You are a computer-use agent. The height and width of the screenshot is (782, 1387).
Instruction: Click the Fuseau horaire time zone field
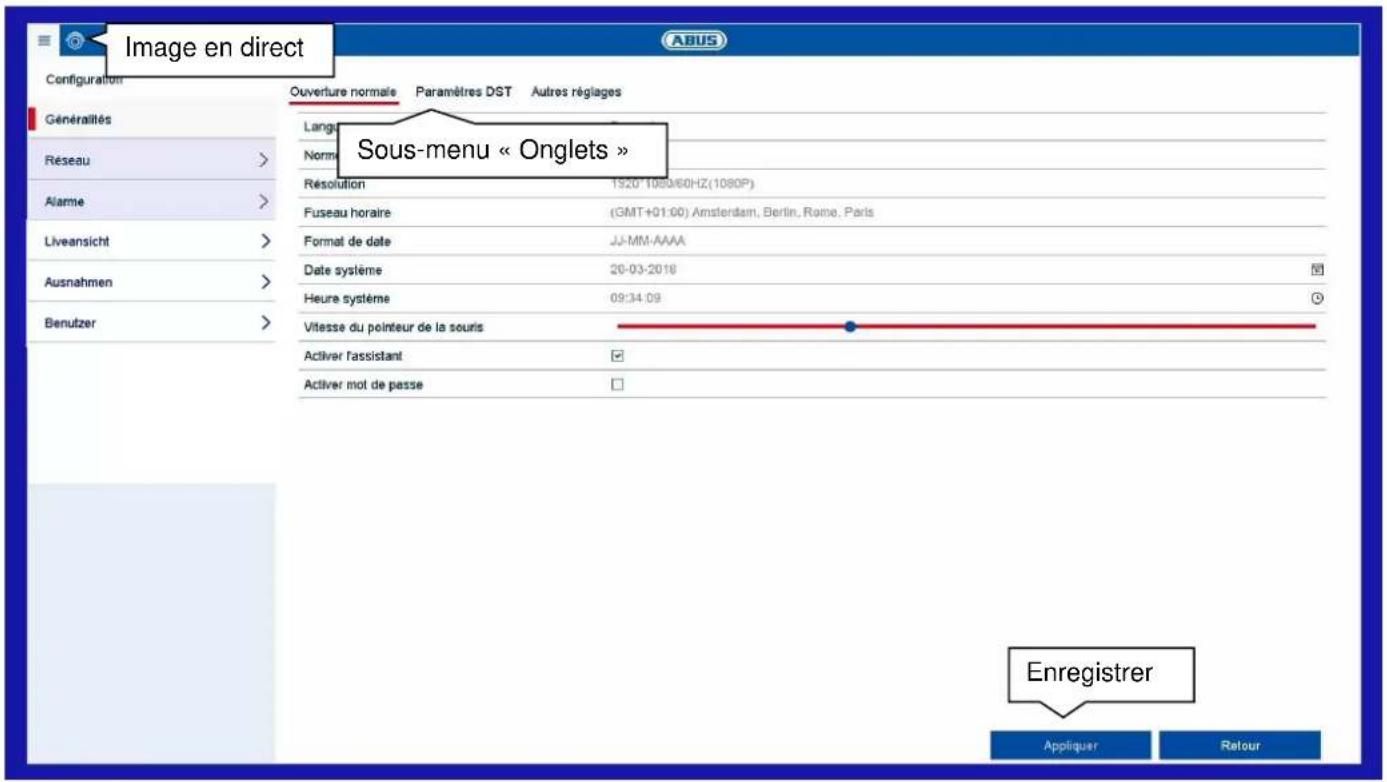pyautogui.click(x=742, y=213)
